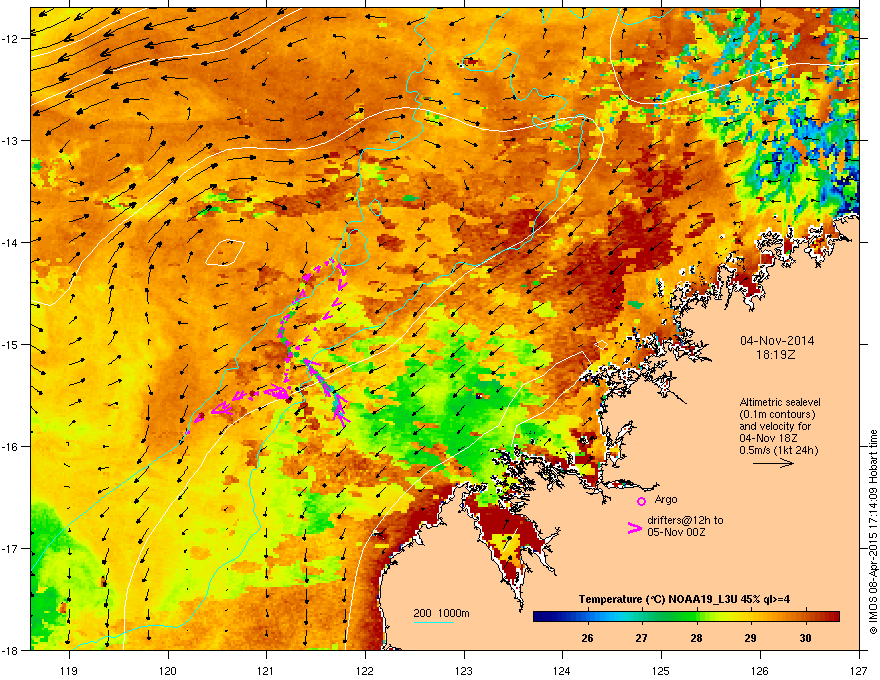Click the 'Altimetric sealevel' legend text
Screen dimensions: 880x680
coord(780,402)
